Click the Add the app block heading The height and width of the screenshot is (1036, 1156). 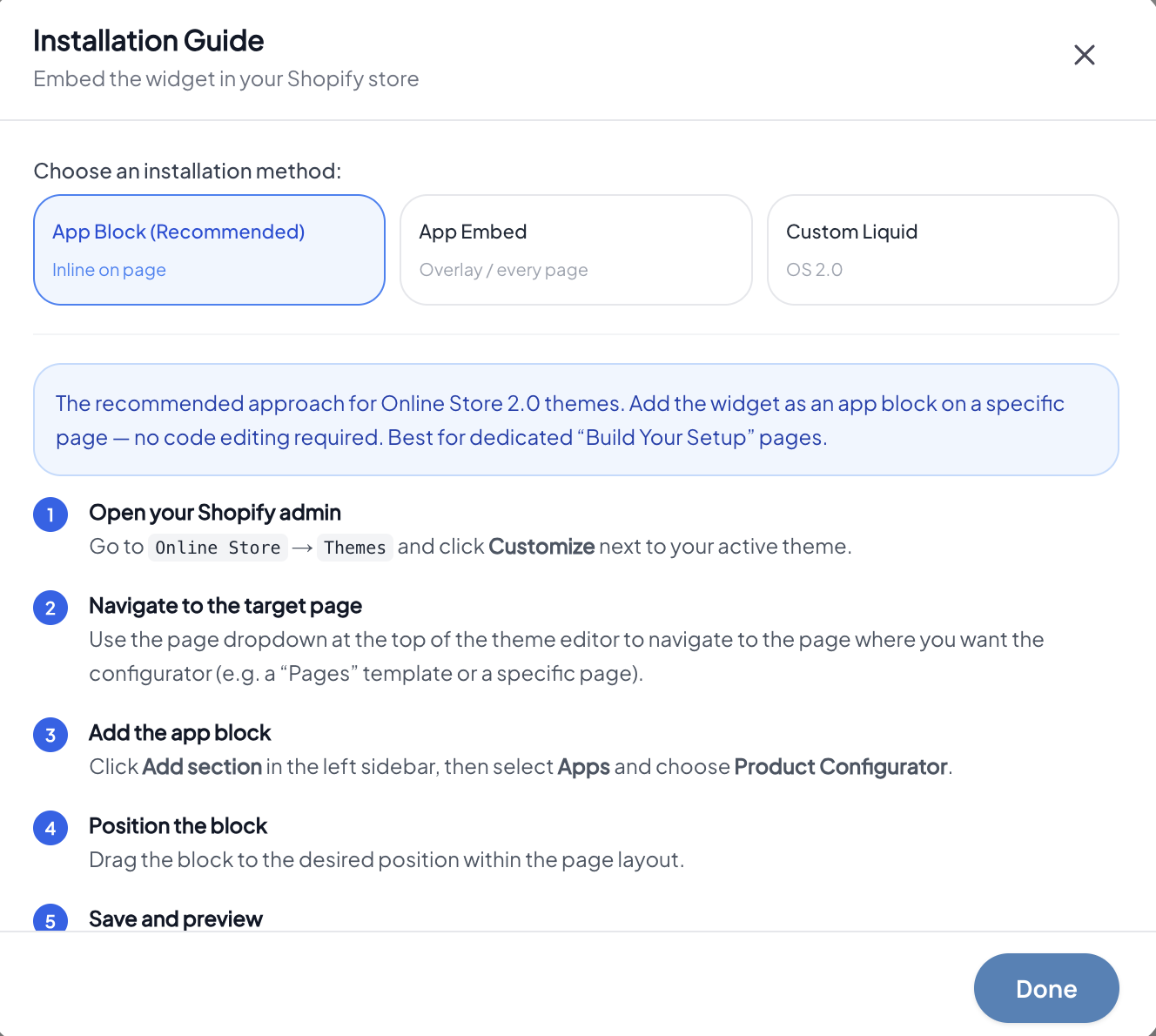[180, 733]
